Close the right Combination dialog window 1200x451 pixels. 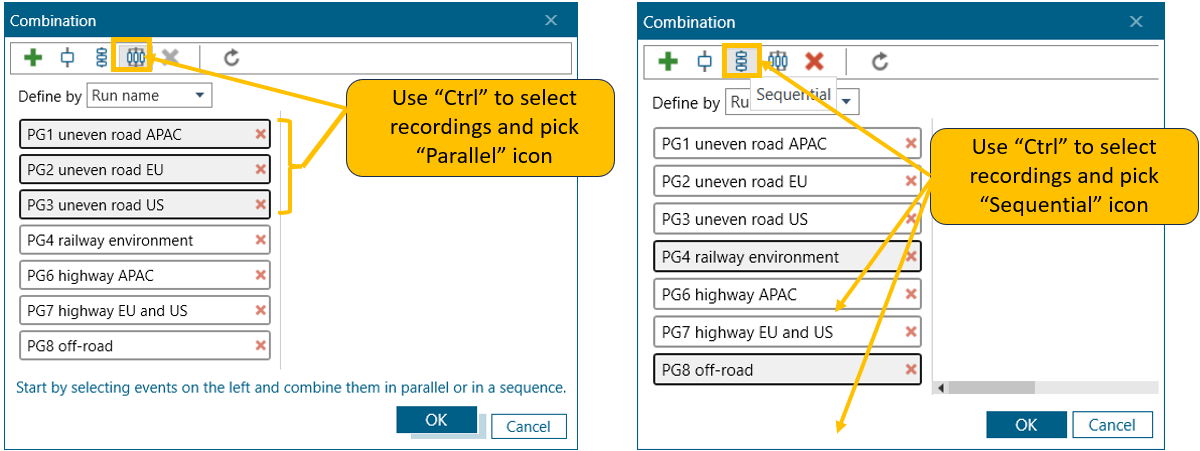(x=1136, y=21)
